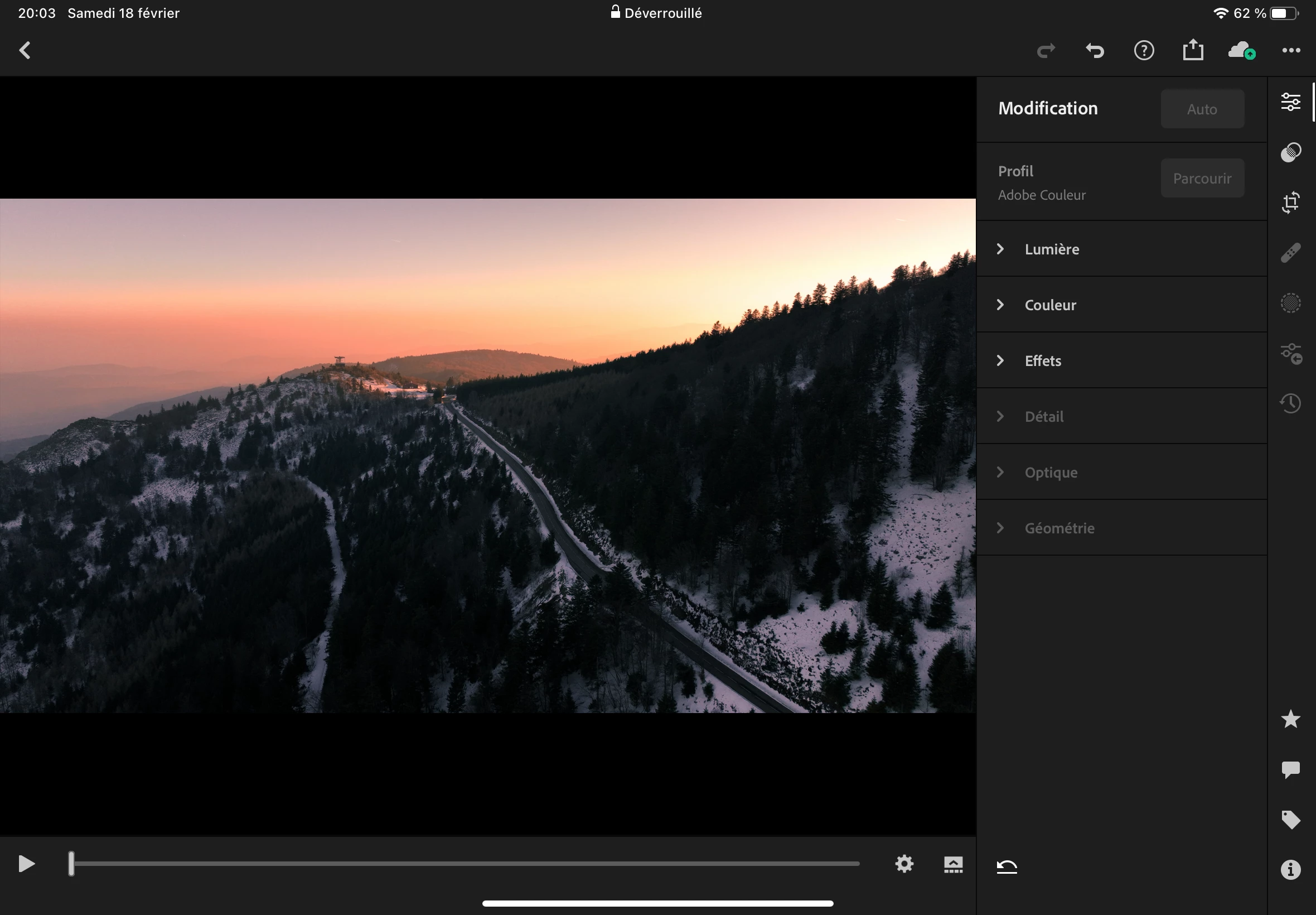This screenshot has height=915, width=1316.
Task: Play the video
Action: click(x=26, y=864)
